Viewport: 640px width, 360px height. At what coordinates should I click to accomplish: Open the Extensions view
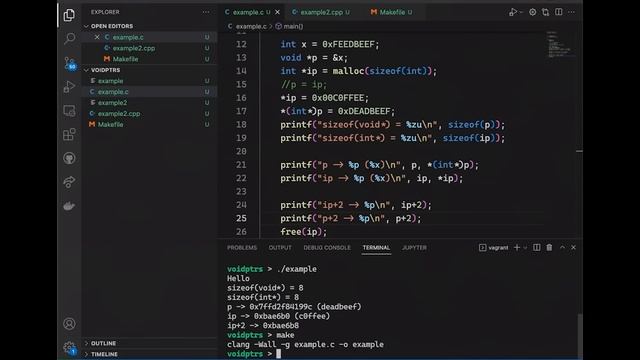pos(69,134)
